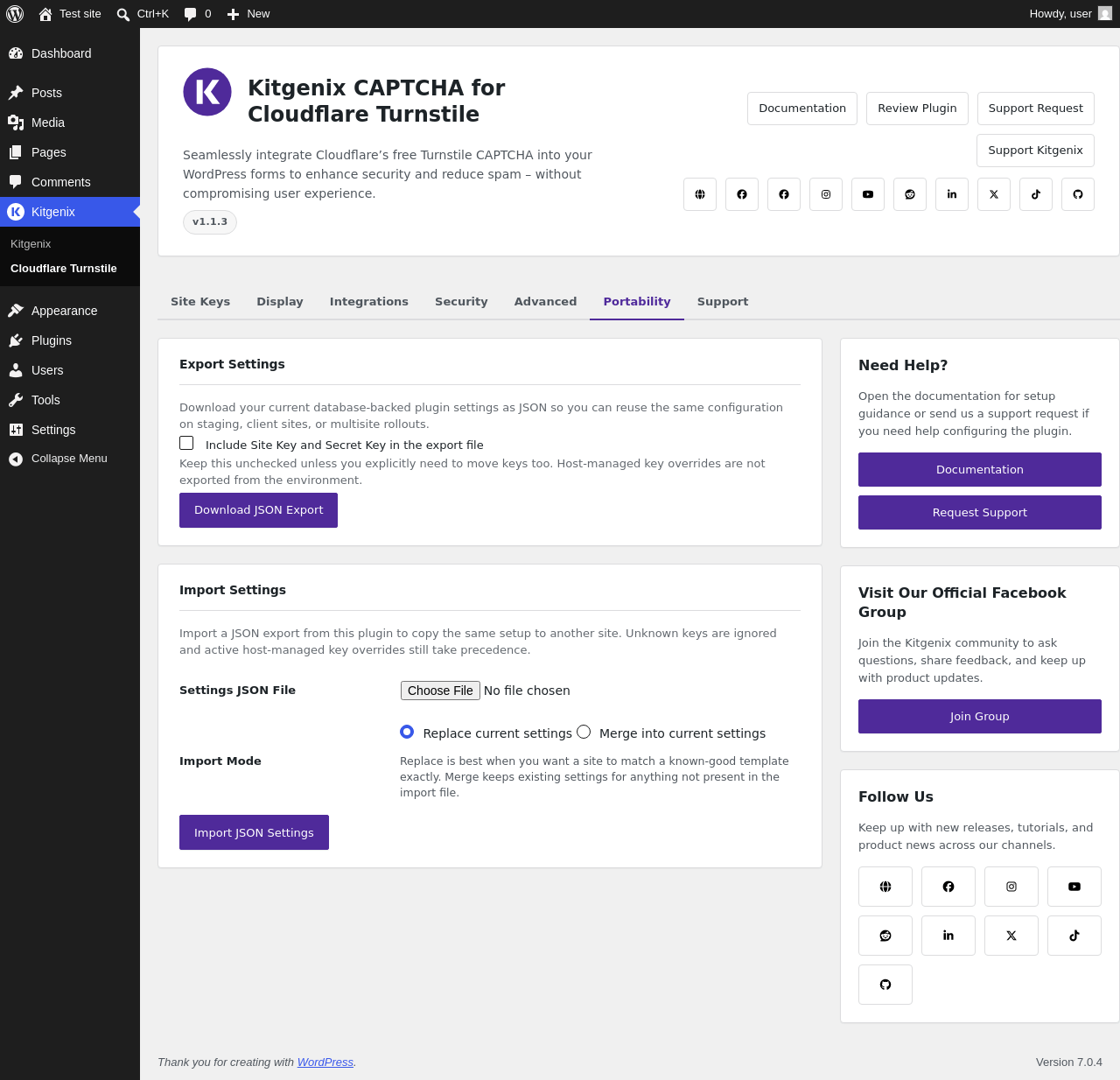Open the WordPress logo menu in the admin bar

[15, 14]
